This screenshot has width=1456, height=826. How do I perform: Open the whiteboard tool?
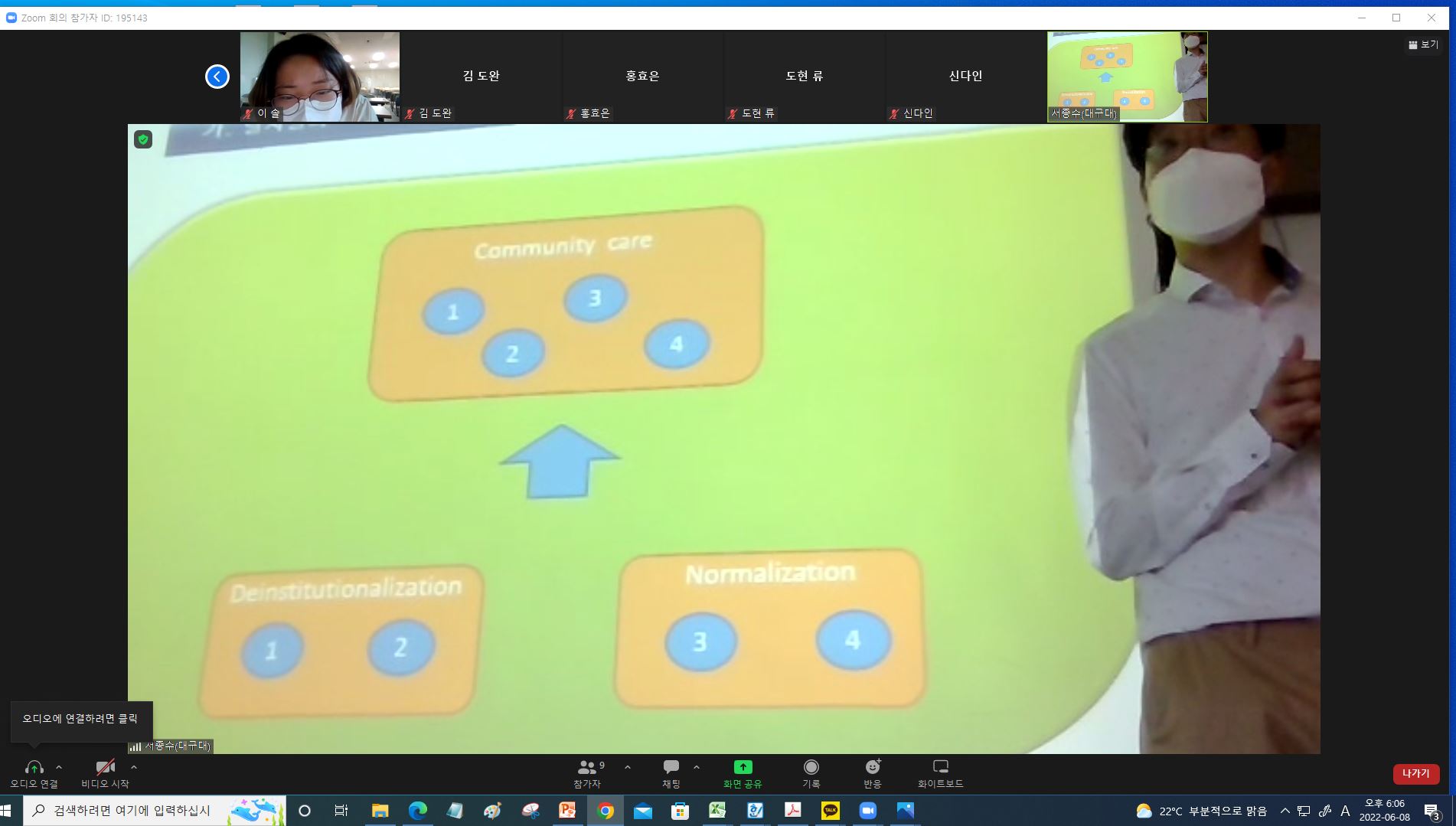[940, 767]
